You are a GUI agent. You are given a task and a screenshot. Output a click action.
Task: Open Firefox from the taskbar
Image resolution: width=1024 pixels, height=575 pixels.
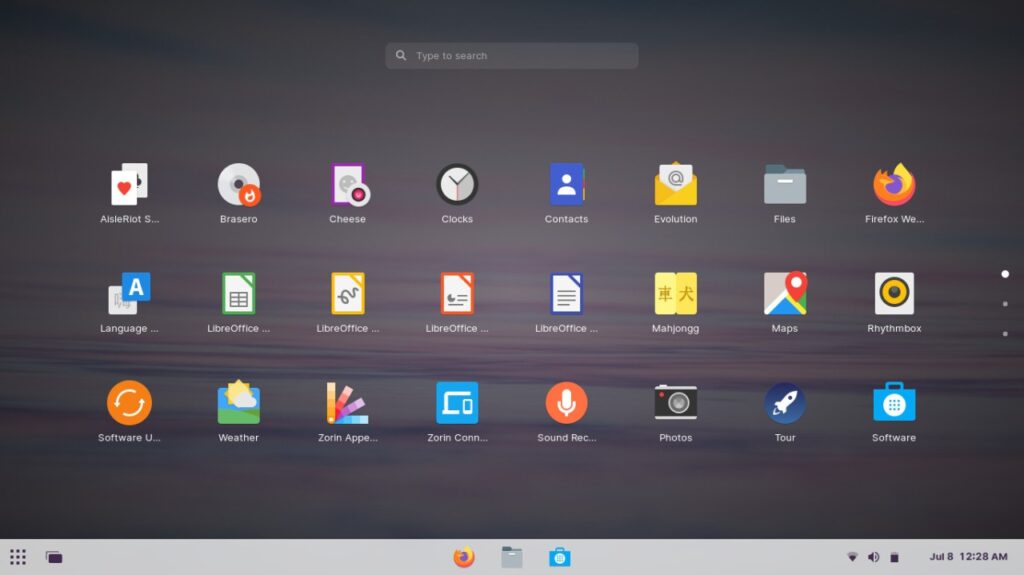[464, 557]
